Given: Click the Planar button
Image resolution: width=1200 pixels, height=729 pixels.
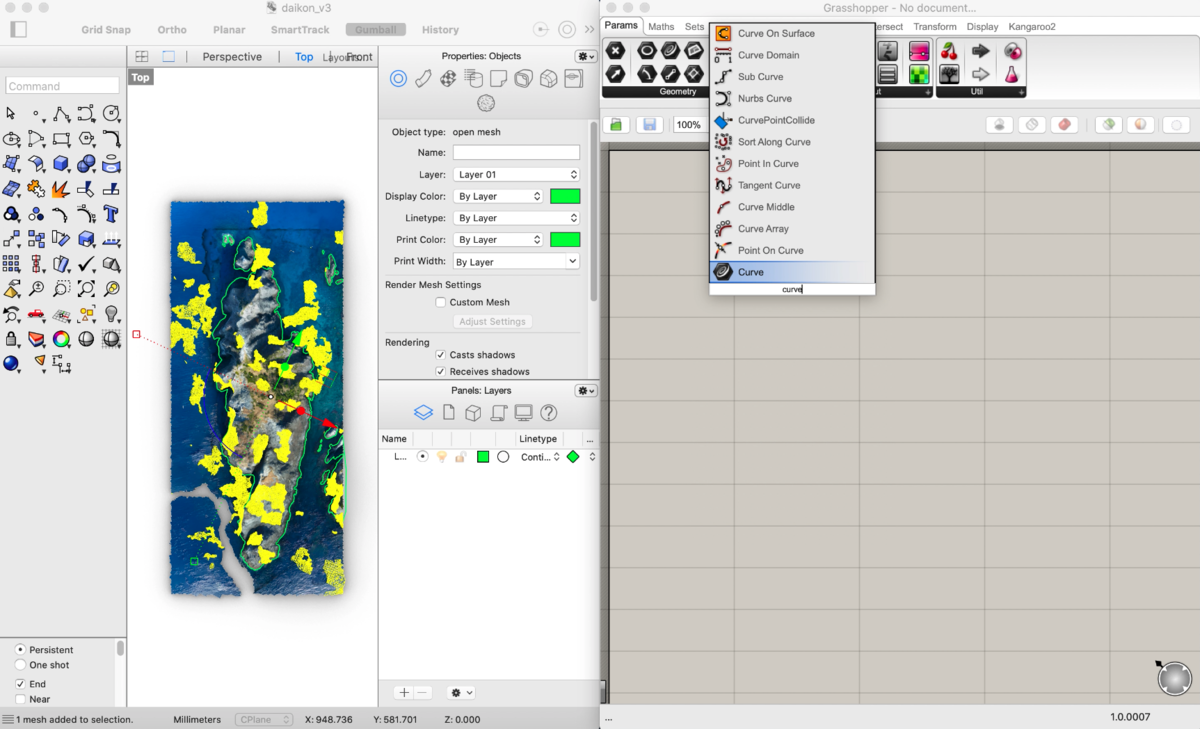Looking at the screenshot, I should coord(230,30).
